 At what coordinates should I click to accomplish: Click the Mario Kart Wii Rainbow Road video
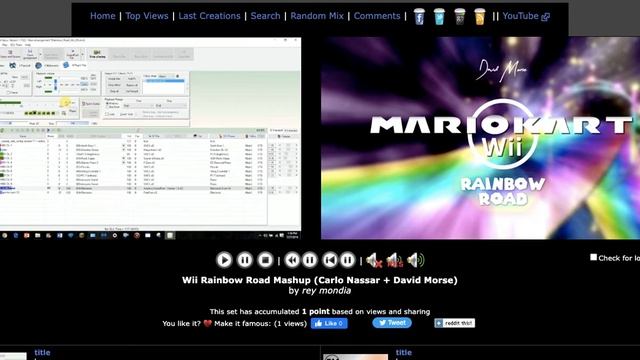click(480, 138)
